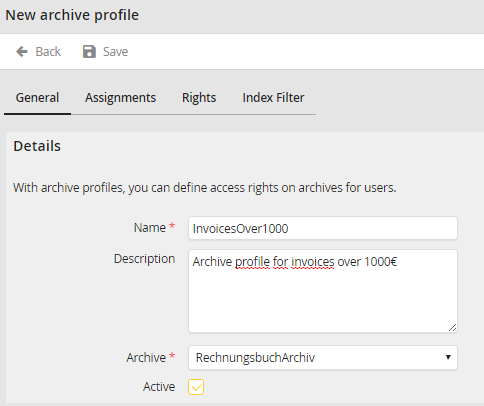
Task: Click the 'Details' section heading
Action: coord(37,146)
